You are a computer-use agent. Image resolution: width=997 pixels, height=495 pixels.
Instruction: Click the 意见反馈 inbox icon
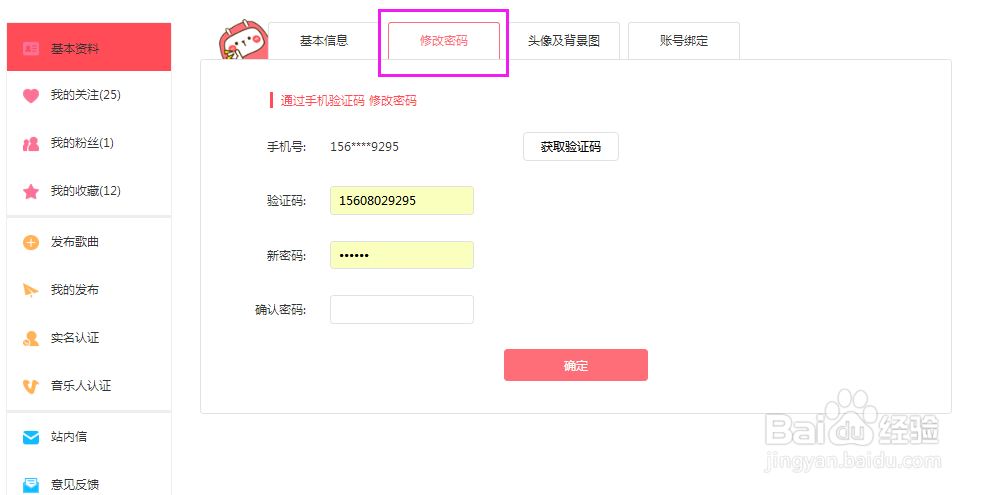tap(31, 485)
